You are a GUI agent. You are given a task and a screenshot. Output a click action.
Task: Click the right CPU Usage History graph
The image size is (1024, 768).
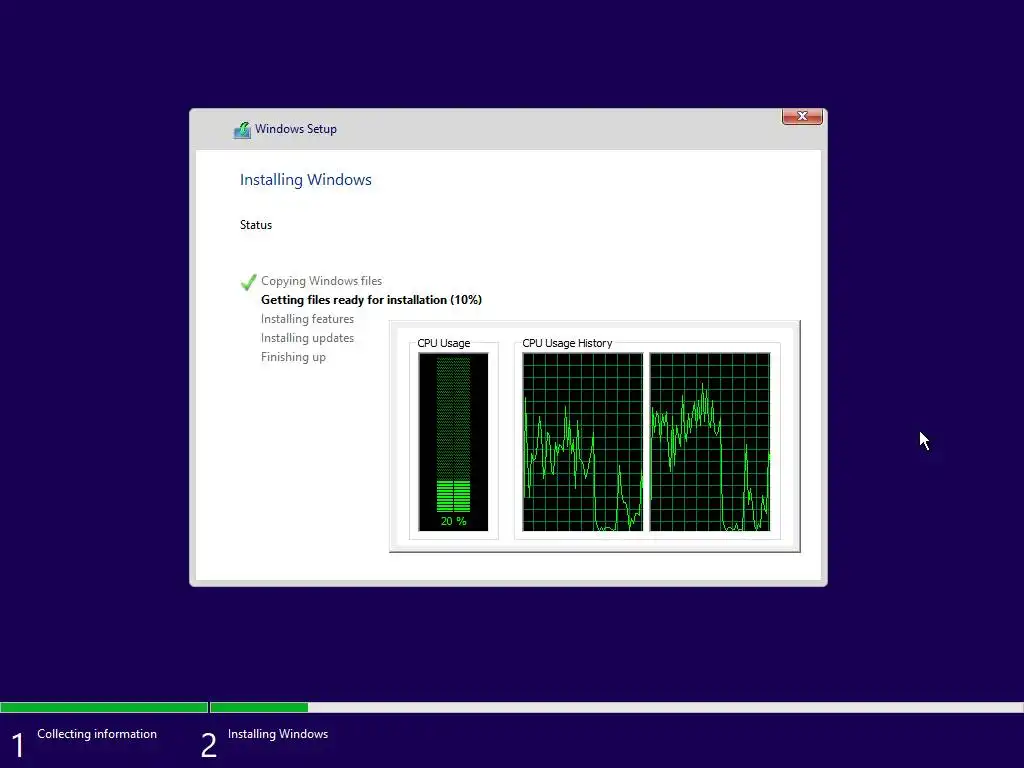[x=710, y=442]
